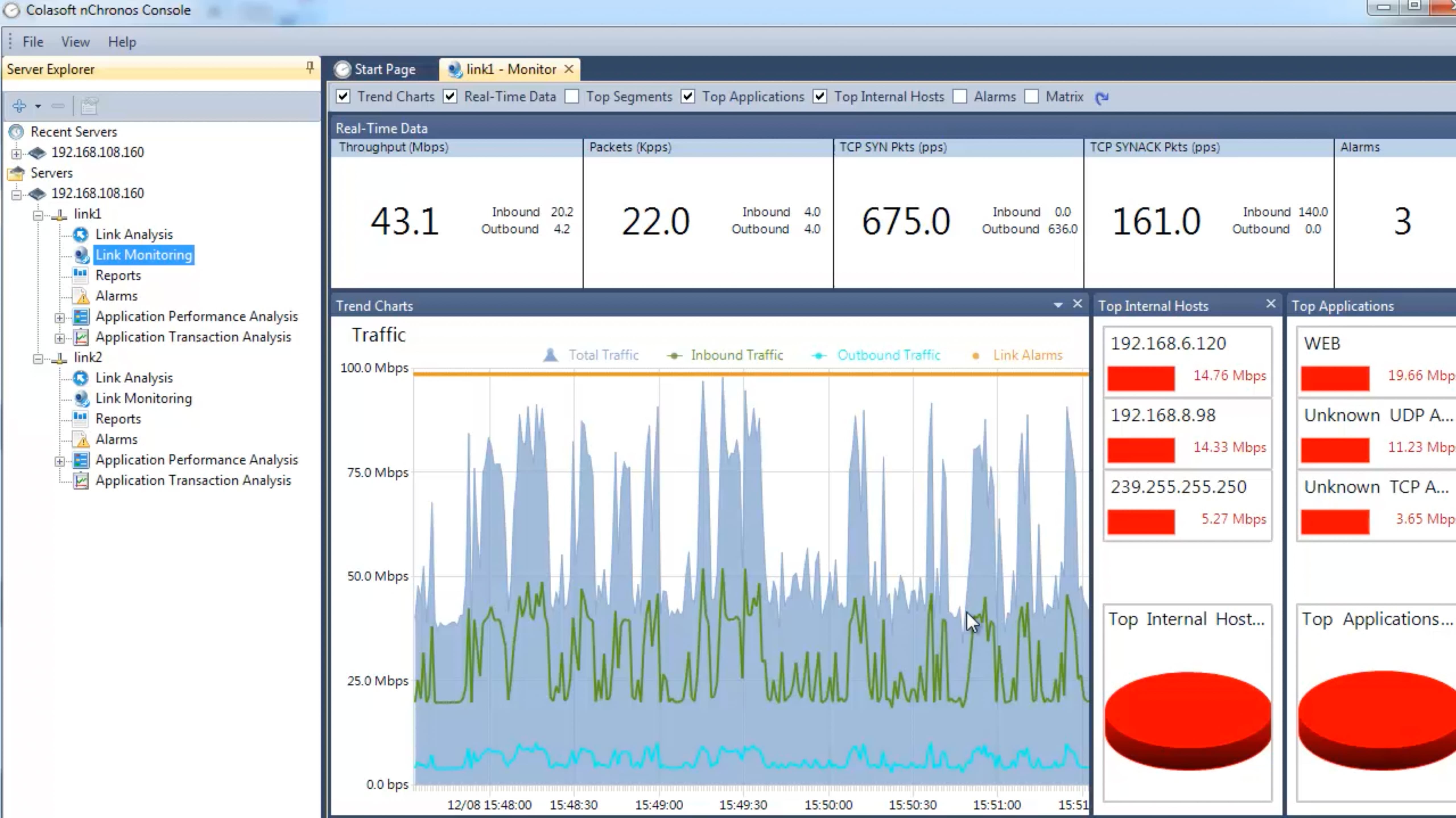Switch to the Start Page tab

384,69
